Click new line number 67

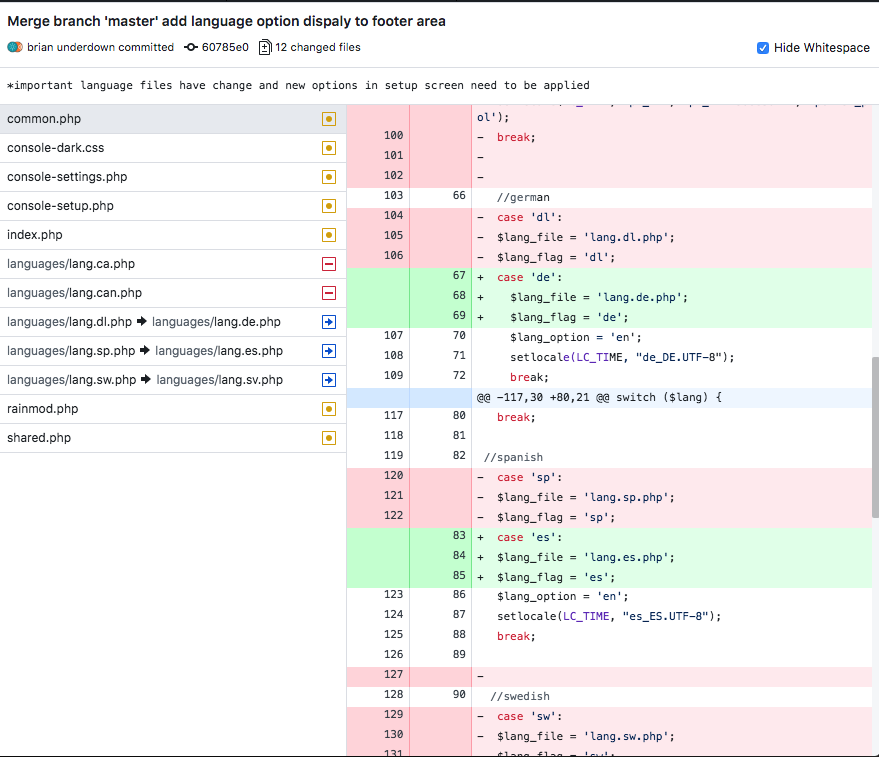pos(459,275)
